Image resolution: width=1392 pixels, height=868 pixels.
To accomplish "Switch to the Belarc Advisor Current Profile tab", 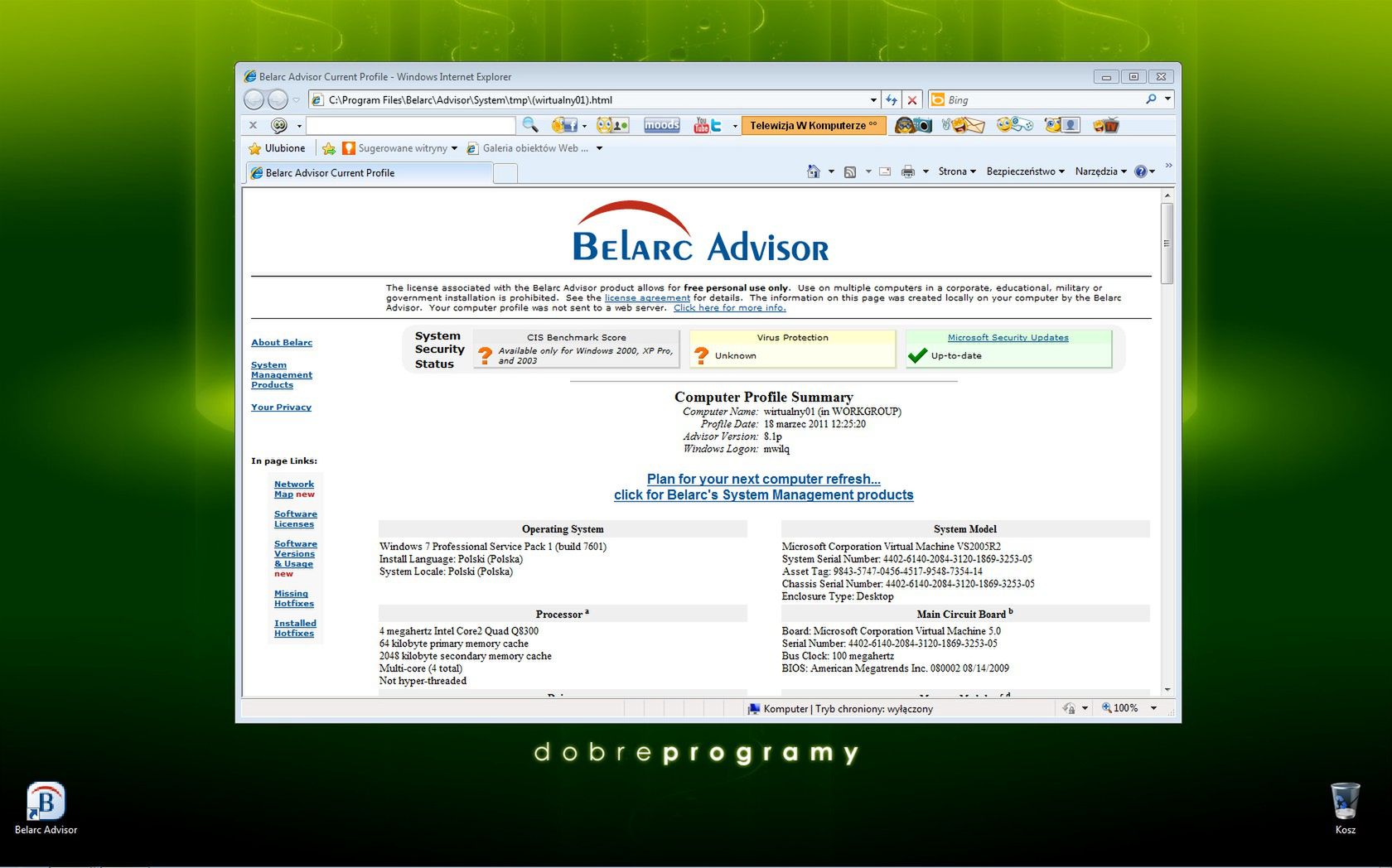I will coord(331,172).
